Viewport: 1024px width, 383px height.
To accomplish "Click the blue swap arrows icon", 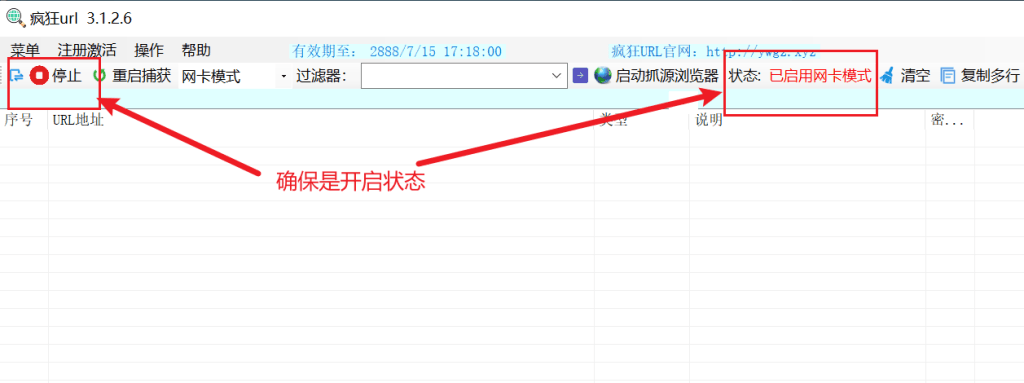I will point(16,76).
